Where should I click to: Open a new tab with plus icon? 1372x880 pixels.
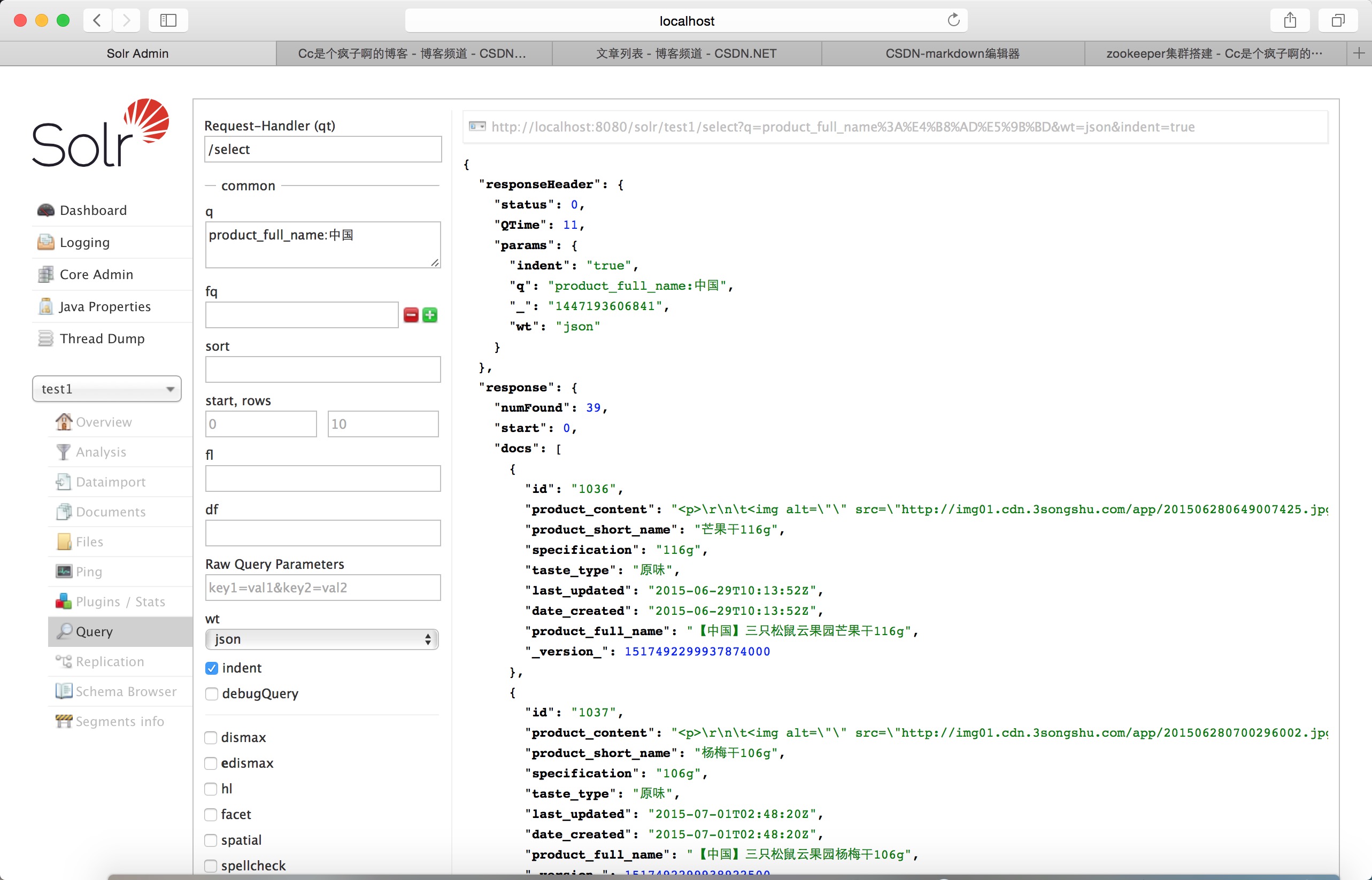point(1359,53)
